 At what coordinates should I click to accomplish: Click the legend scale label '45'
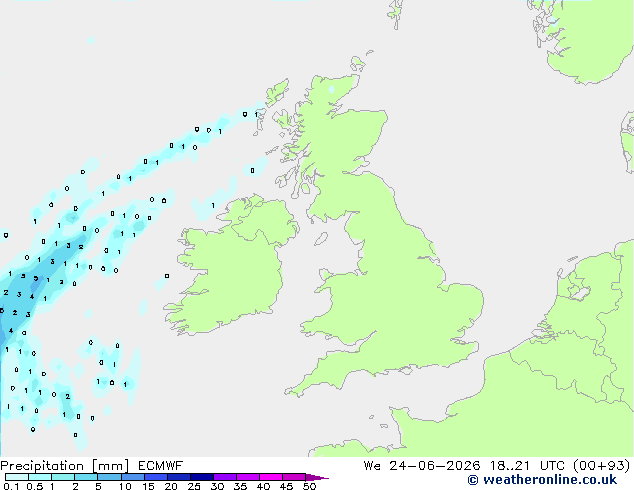pyautogui.click(x=286, y=486)
